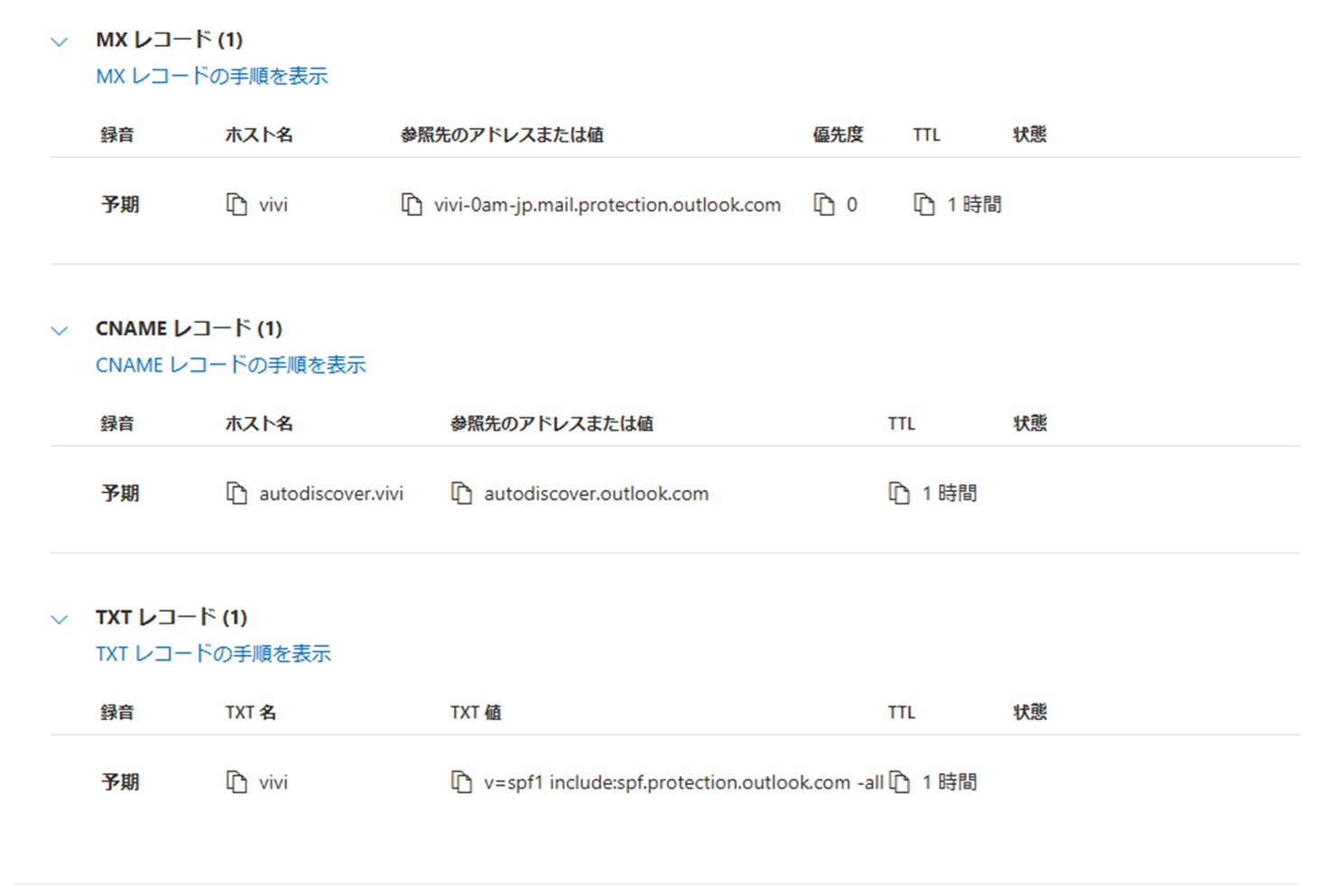
Task: Collapse the MX レコード section
Action: 60,42
